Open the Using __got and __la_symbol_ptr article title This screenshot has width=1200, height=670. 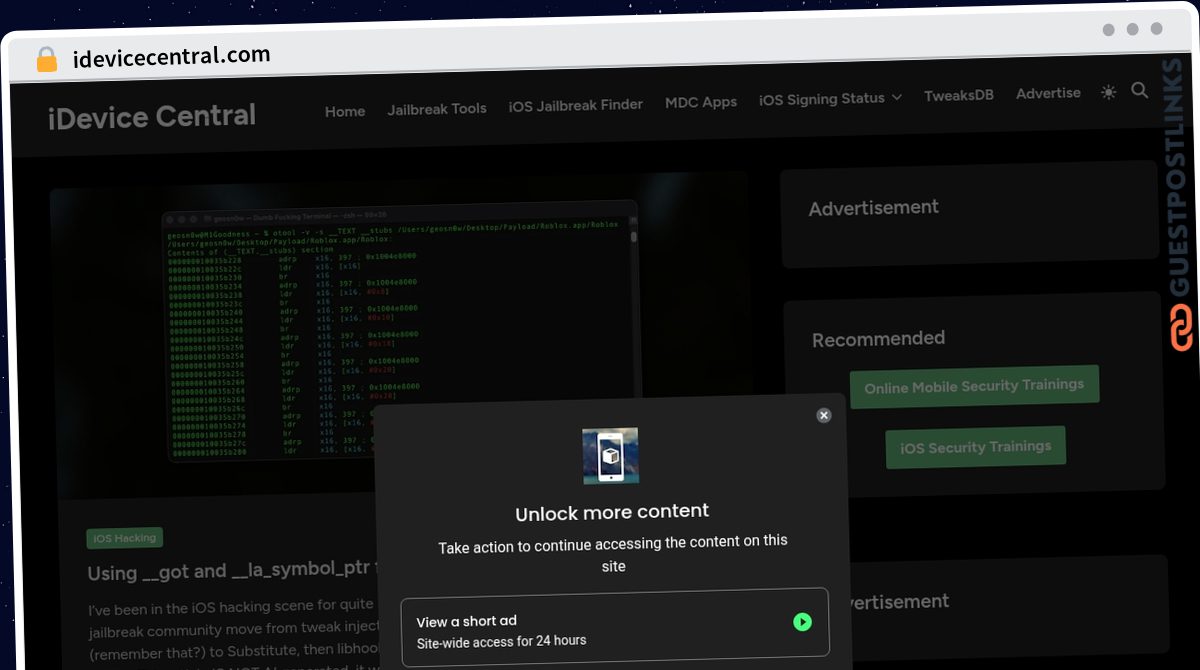tap(232, 572)
